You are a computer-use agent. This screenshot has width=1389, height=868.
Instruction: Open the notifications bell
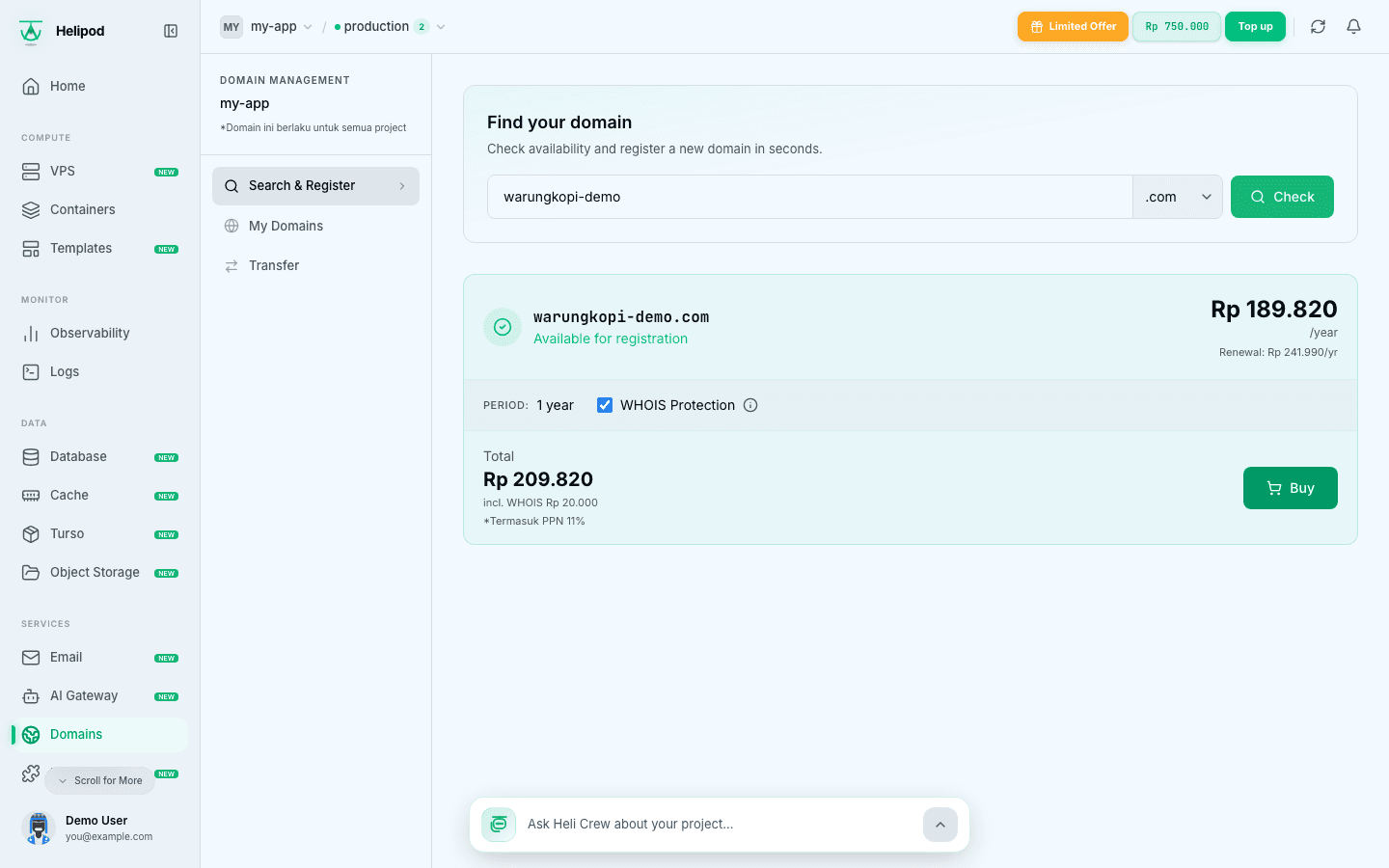[x=1353, y=27]
